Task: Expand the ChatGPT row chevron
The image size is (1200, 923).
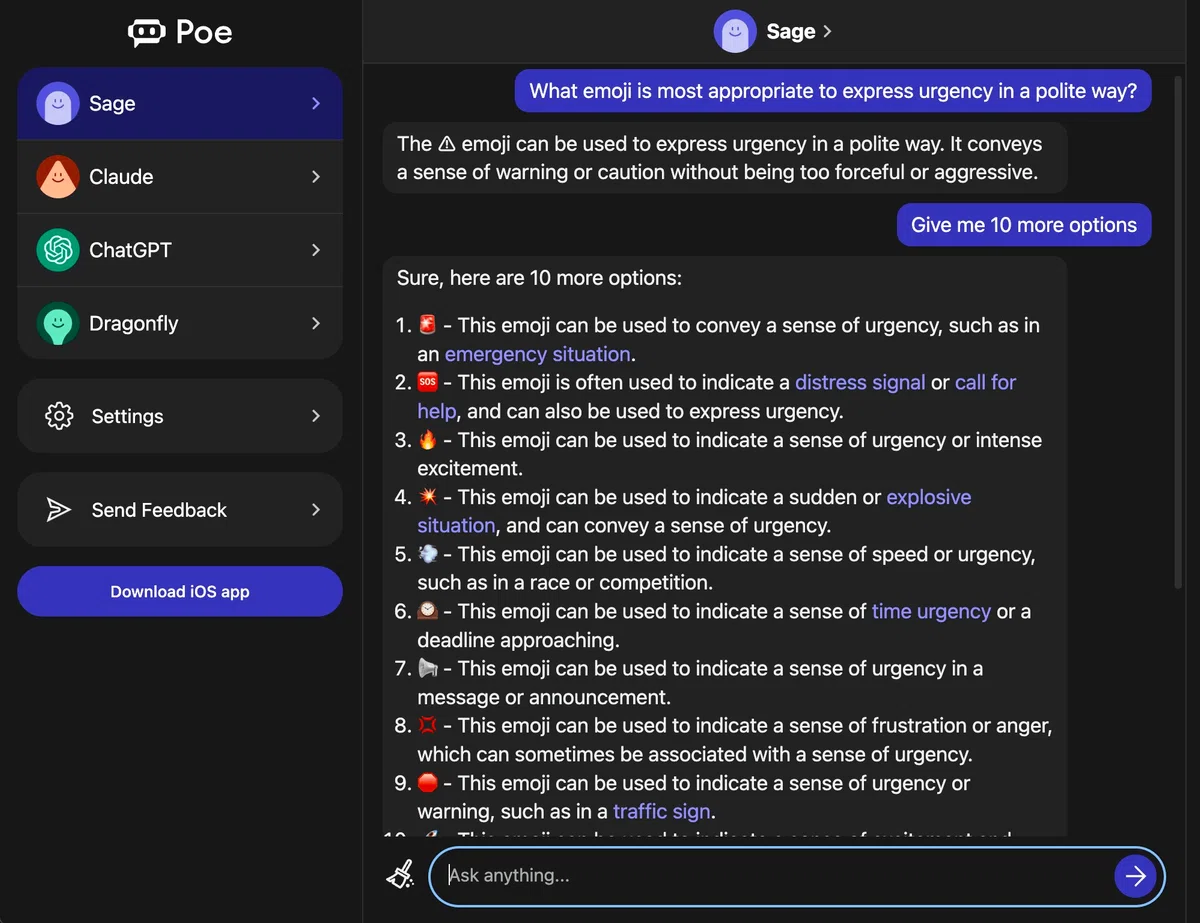Action: [316, 250]
